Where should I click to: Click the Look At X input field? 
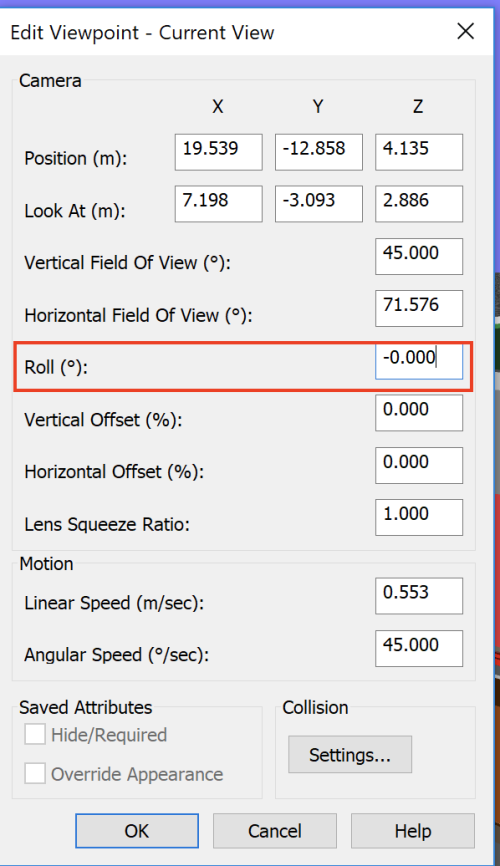[219, 204]
